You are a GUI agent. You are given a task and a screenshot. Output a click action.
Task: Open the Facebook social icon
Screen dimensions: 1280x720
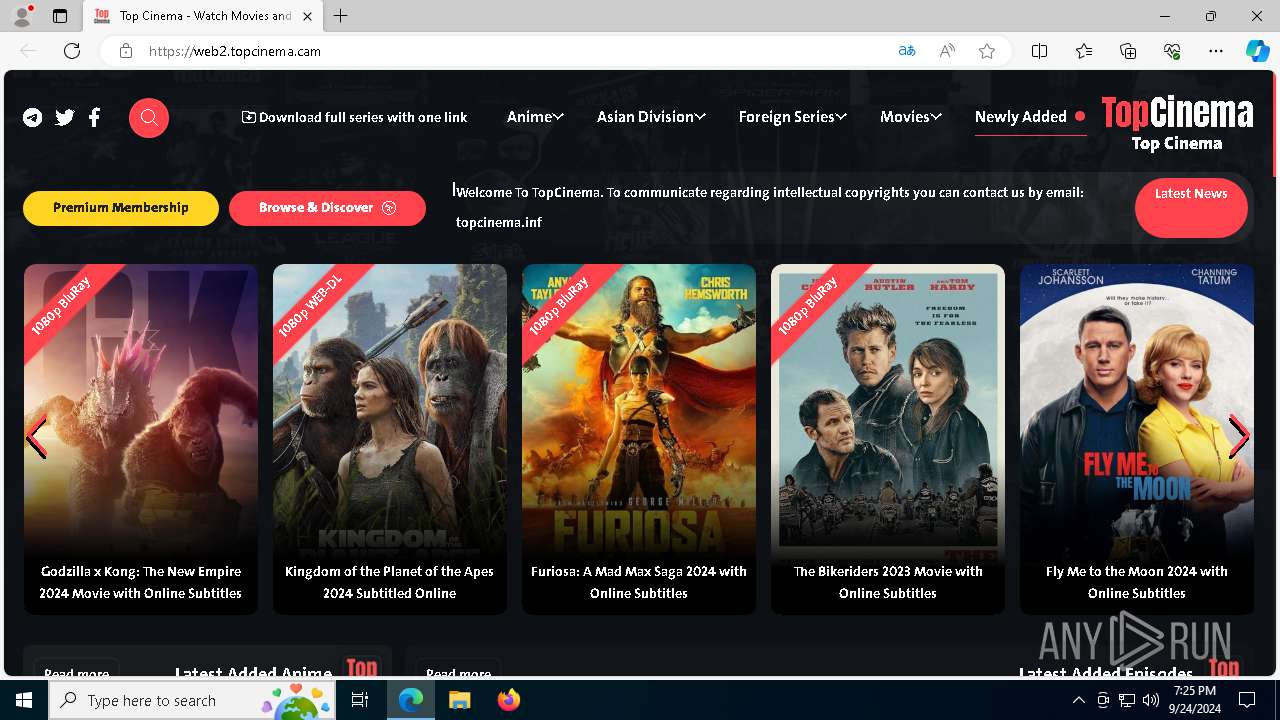(95, 118)
